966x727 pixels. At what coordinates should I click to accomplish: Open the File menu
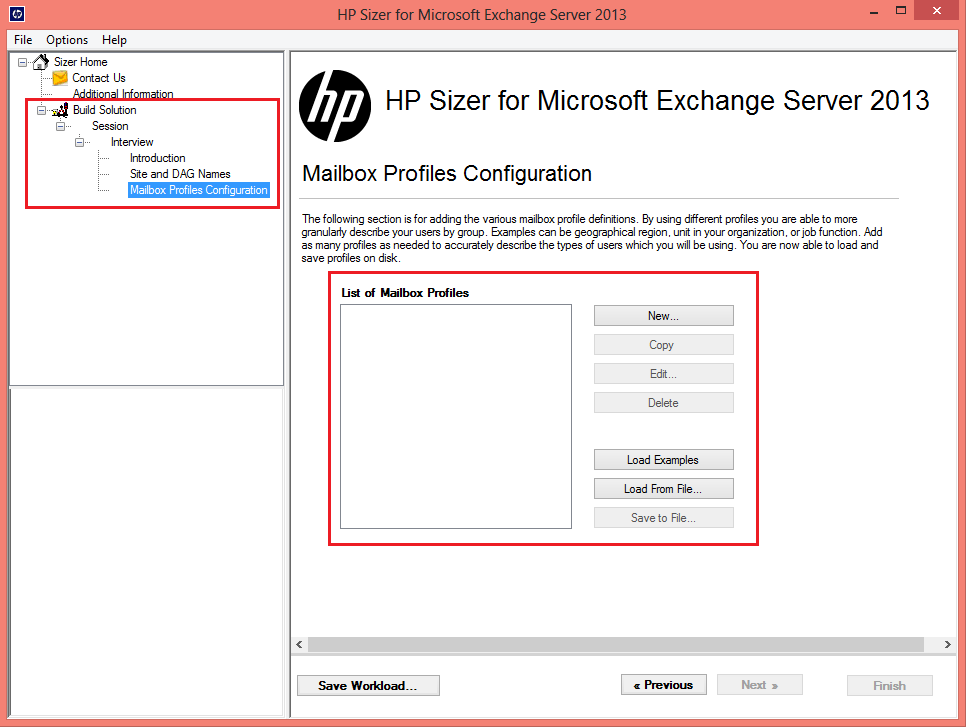[23, 39]
